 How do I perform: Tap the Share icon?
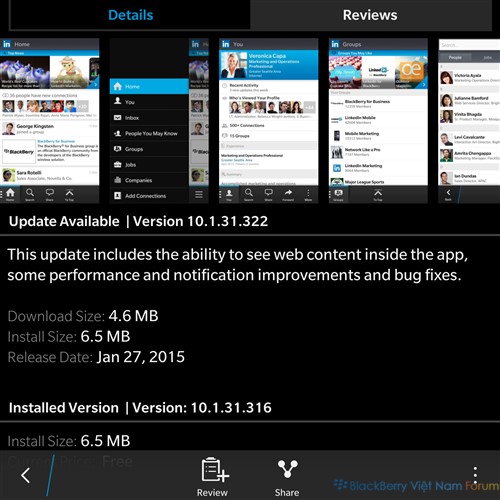(x=287, y=477)
